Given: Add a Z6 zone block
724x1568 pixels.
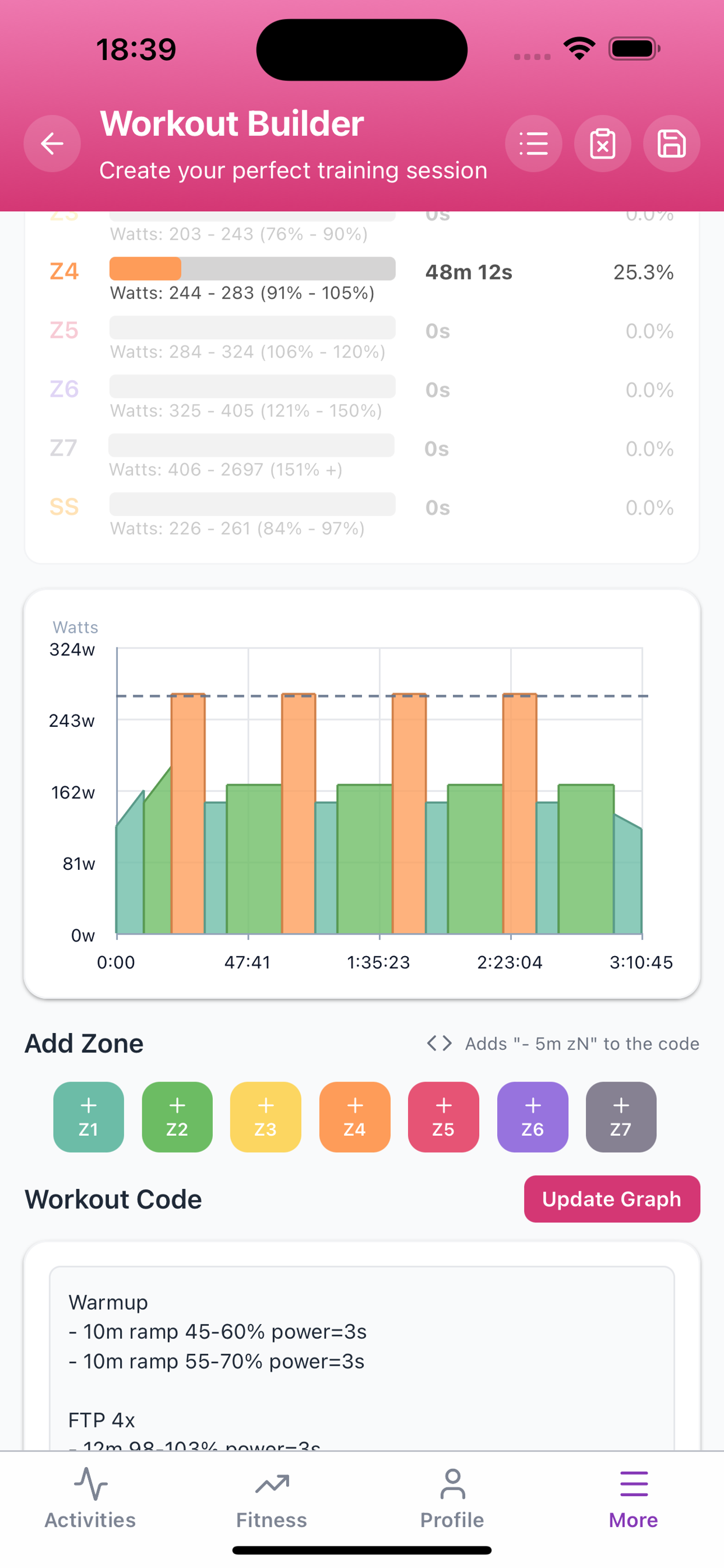Looking at the screenshot, I should click(x=532, y=1117).
